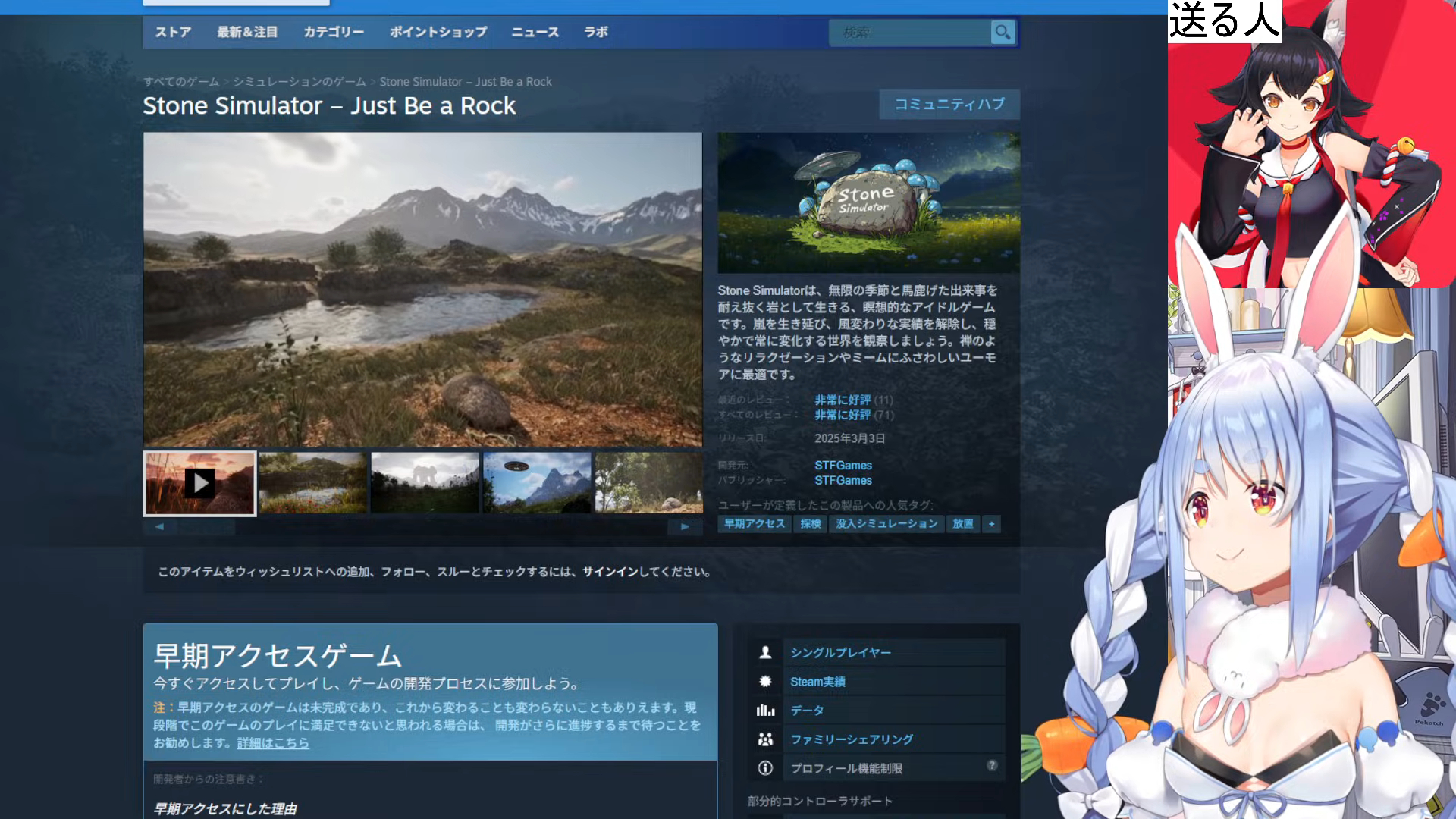Click the question mark help icon
1456x819 pixels.
pos(992,766)
